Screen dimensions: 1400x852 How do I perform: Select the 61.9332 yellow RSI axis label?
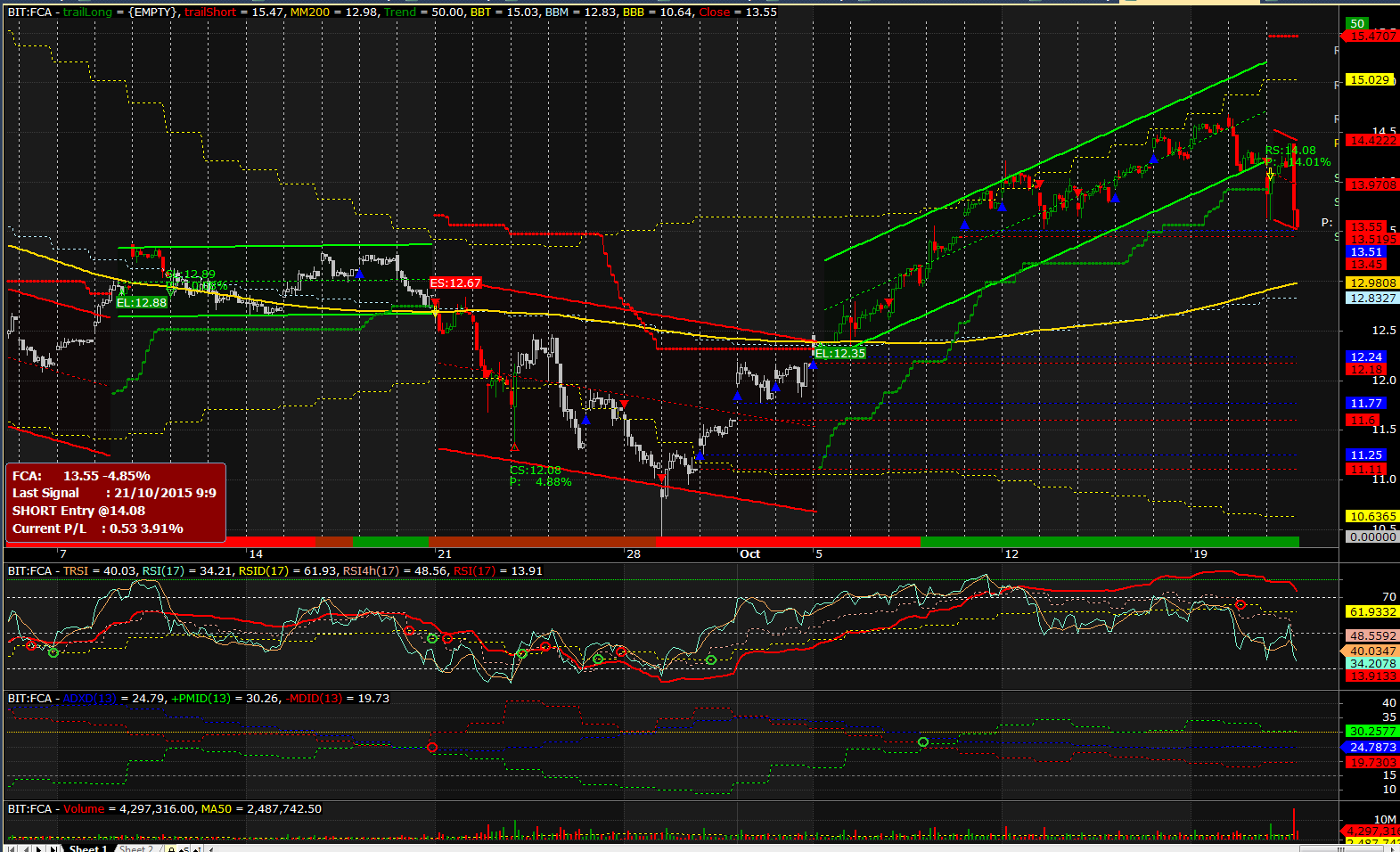point(1372,611)
